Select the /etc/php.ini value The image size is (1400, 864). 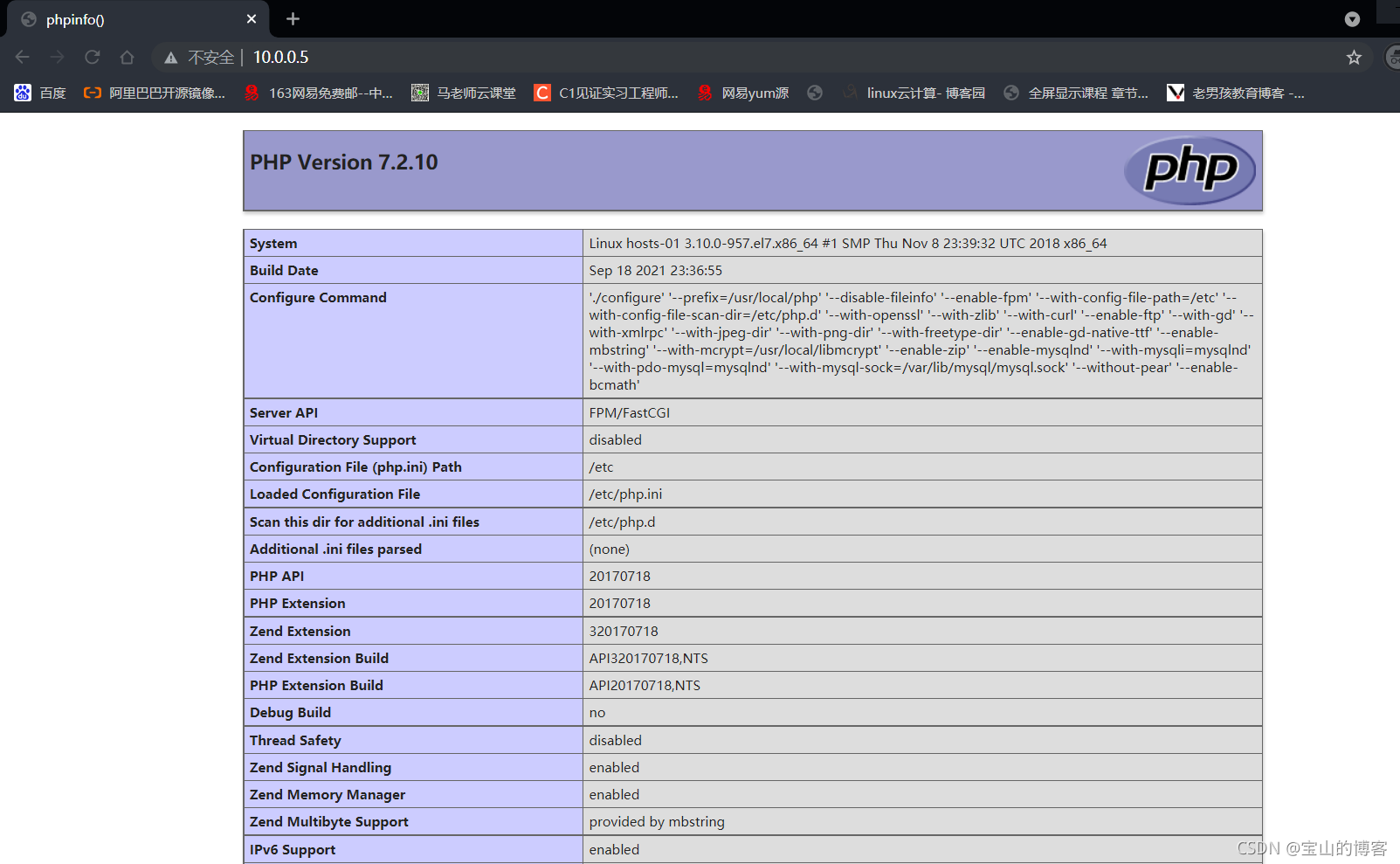(x=625, y=494)
